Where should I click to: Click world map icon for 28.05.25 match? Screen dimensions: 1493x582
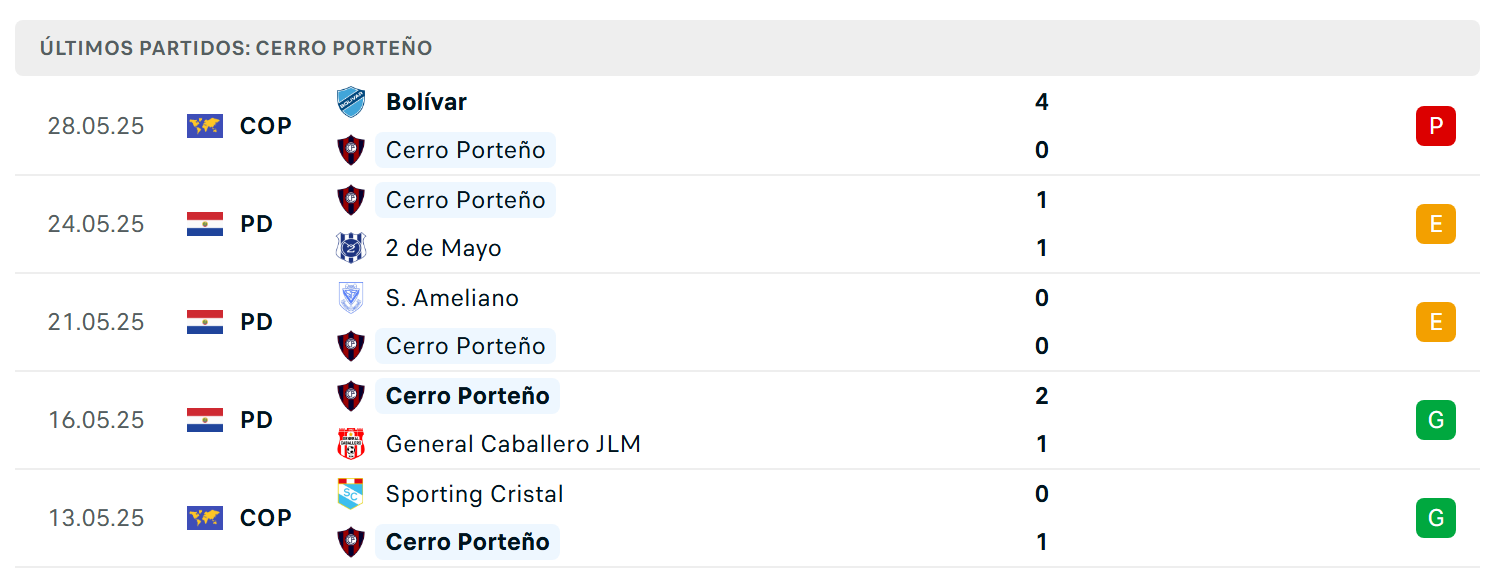[205, 126]
